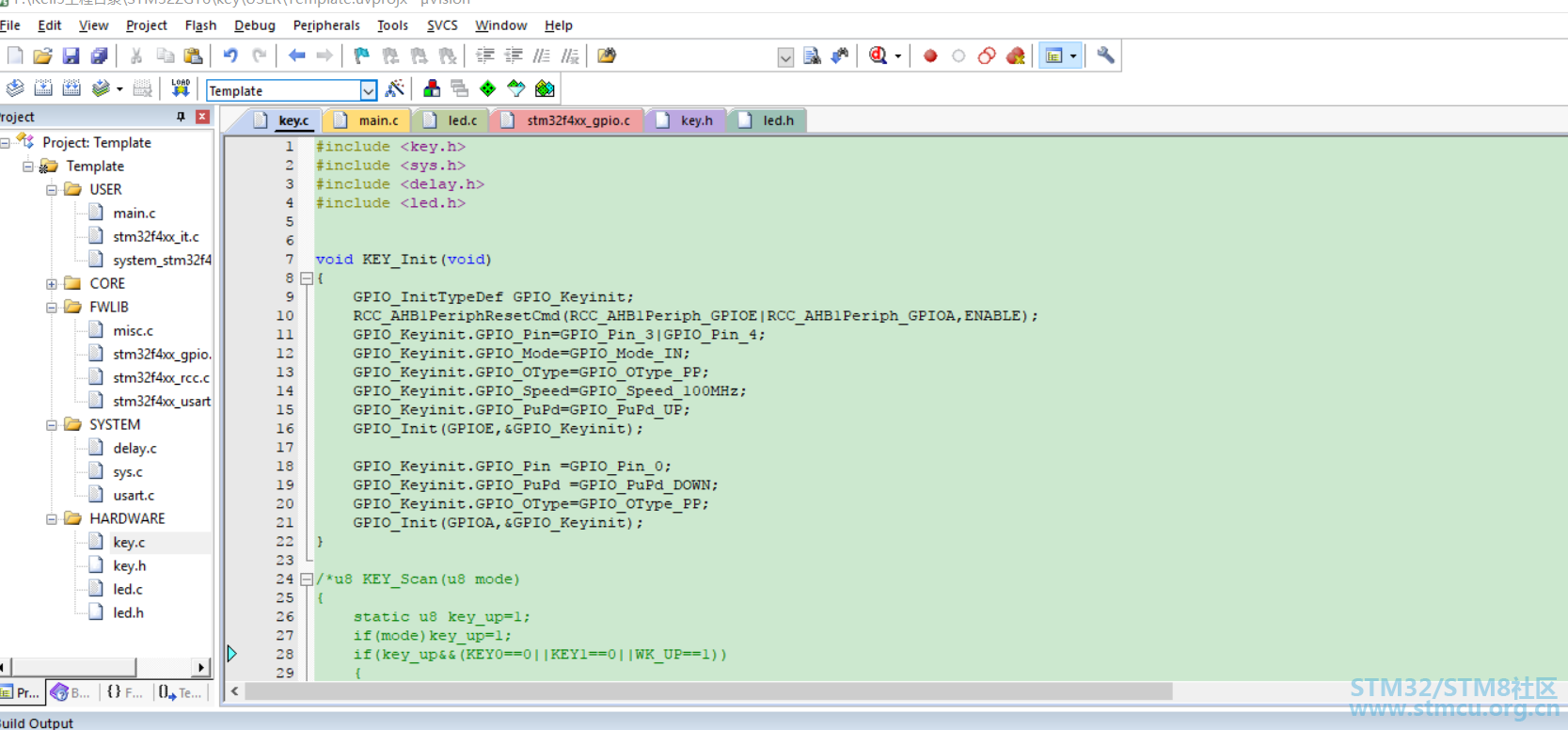
Task: Collapse the USER folder
Action: click(x=52, y=190)
